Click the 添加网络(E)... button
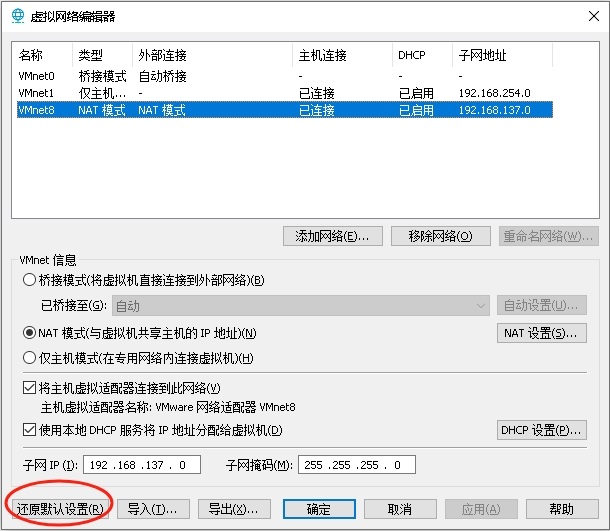This screenshot has height=531, width=610. coord(333,236)
